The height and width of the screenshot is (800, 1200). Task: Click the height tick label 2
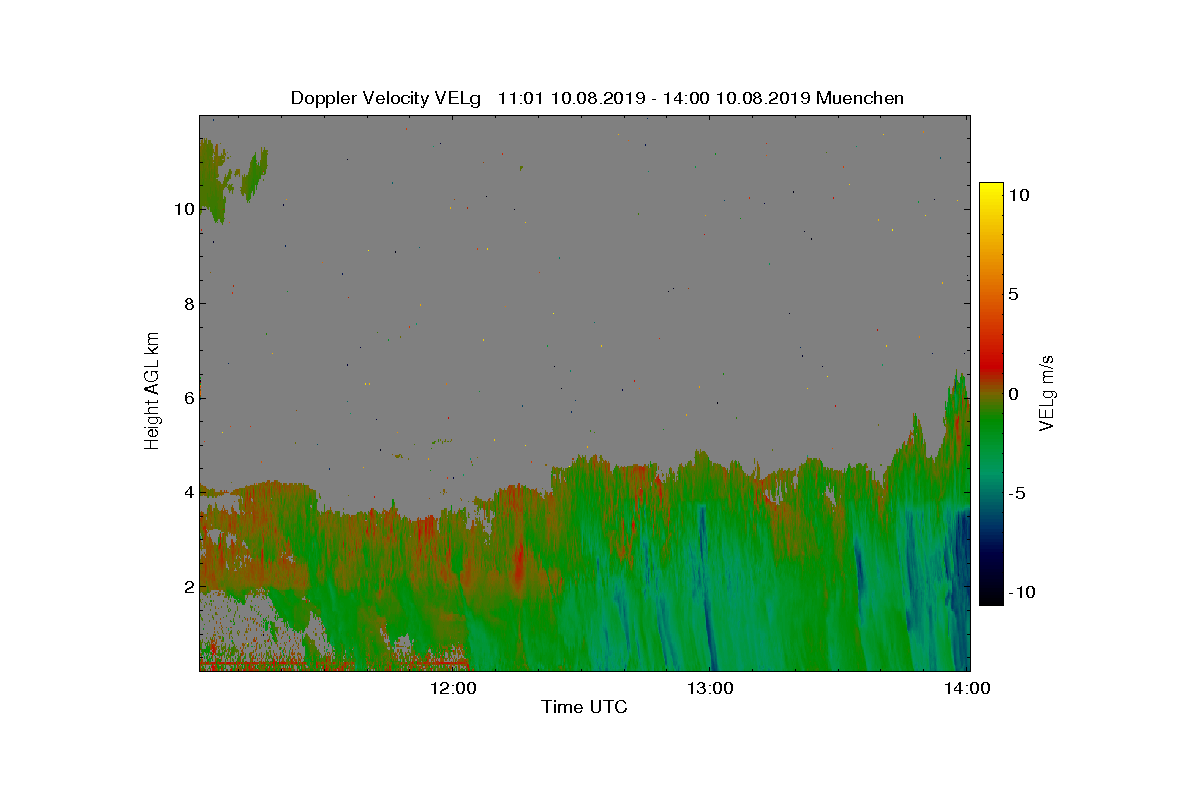[x=189, y=586]
